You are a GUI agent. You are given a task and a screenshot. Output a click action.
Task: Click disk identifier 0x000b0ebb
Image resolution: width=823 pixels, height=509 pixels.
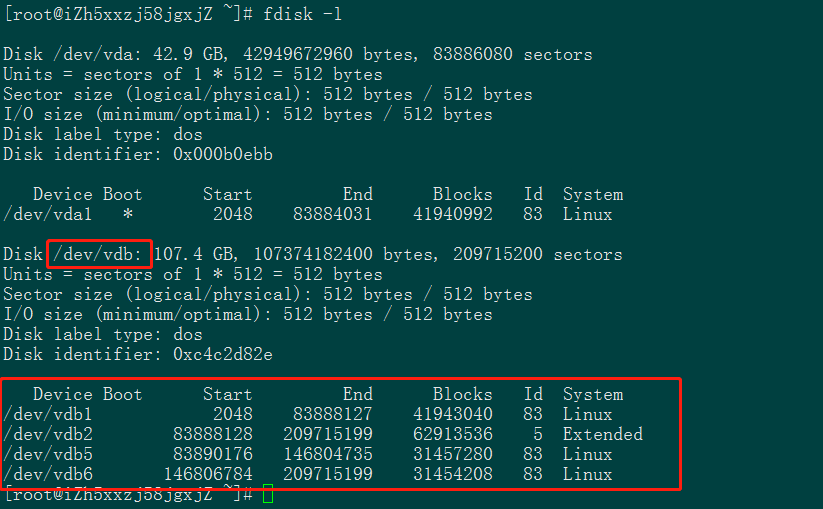(222, 154)
